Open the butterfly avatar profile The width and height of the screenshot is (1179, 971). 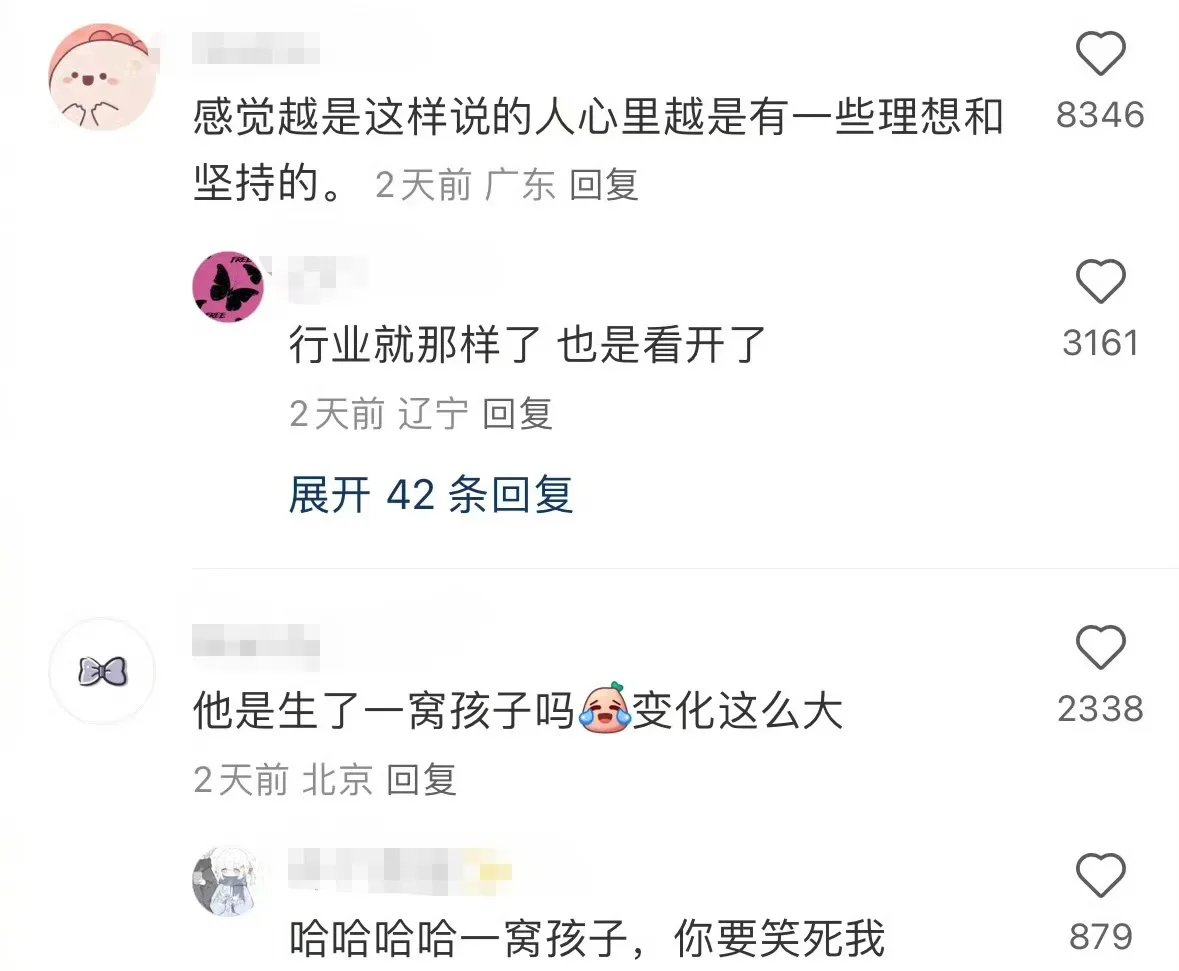[229, 287]
